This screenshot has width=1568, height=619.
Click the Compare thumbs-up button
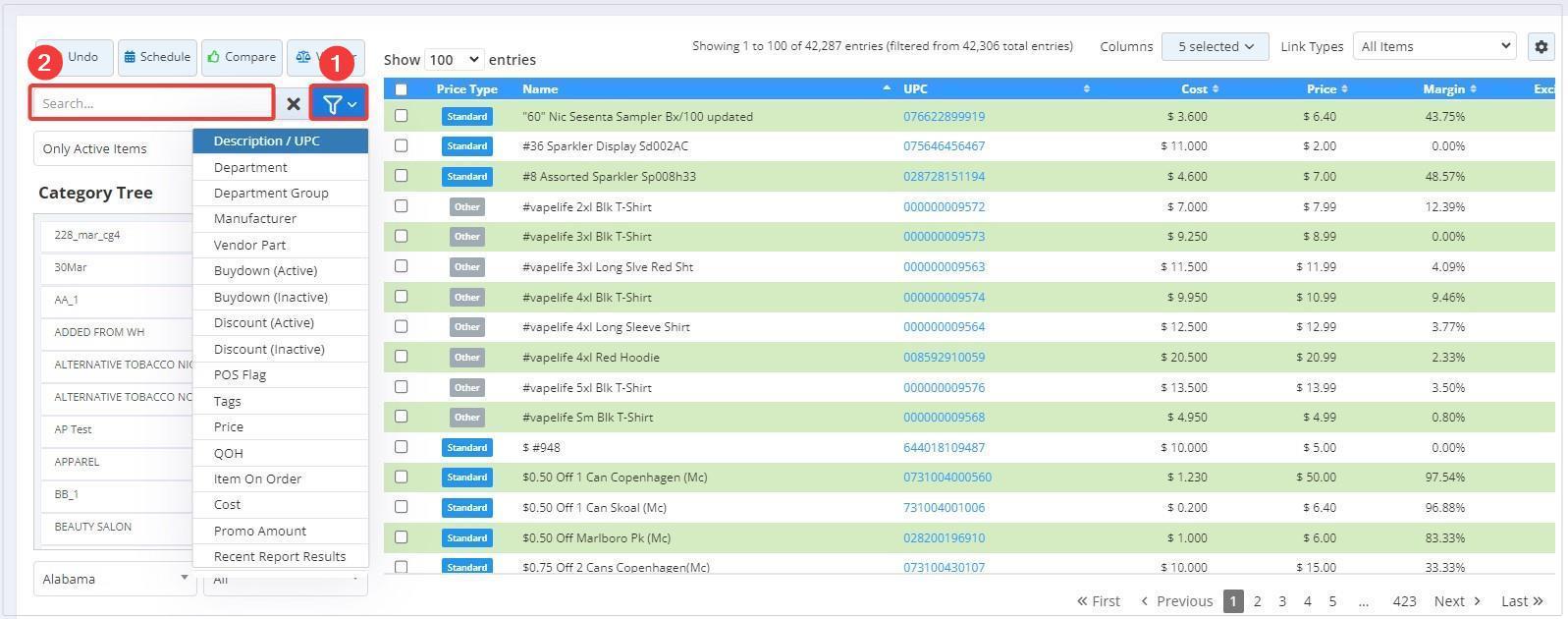tap(242, 57)
